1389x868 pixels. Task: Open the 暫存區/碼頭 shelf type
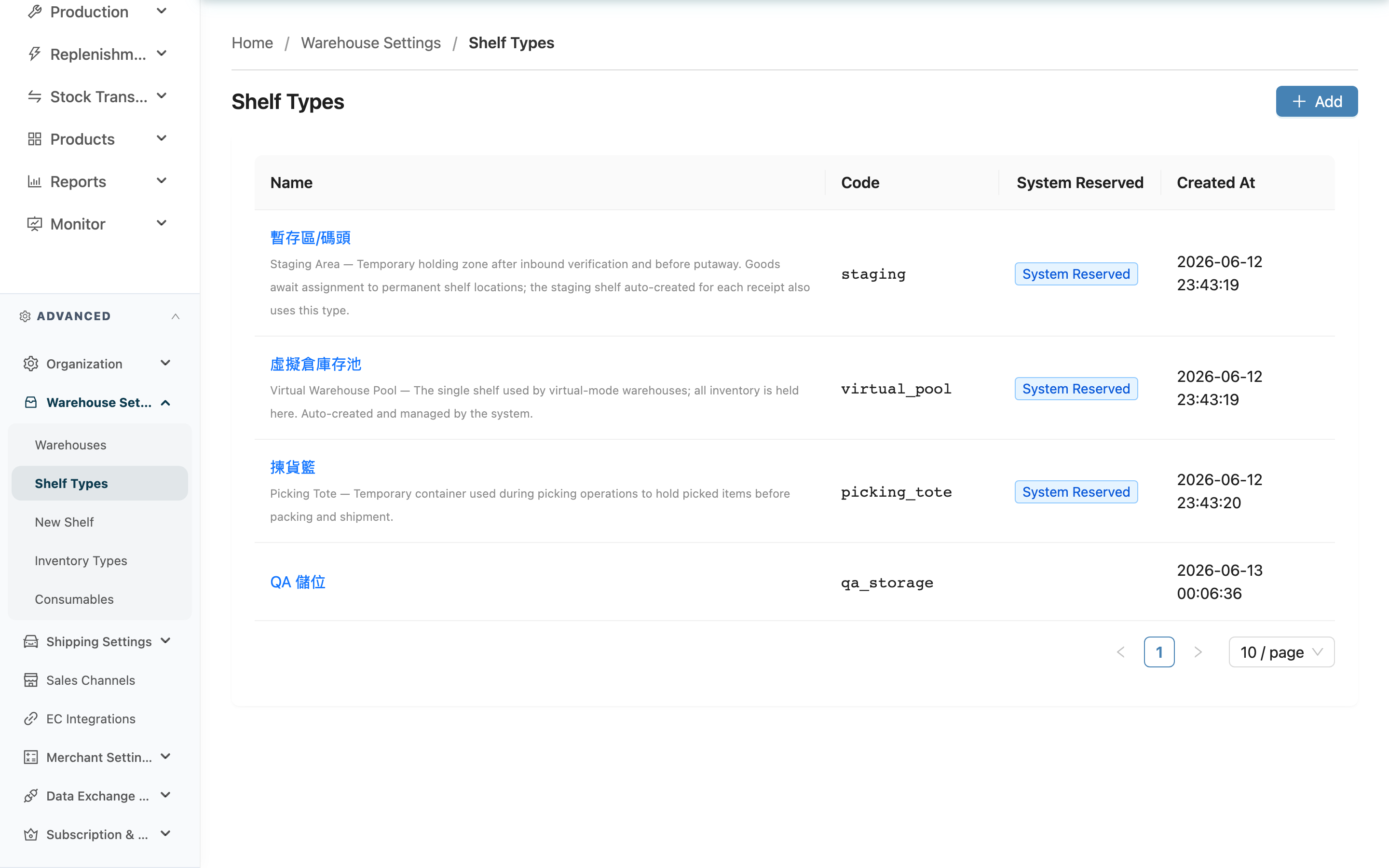[311, 238]
